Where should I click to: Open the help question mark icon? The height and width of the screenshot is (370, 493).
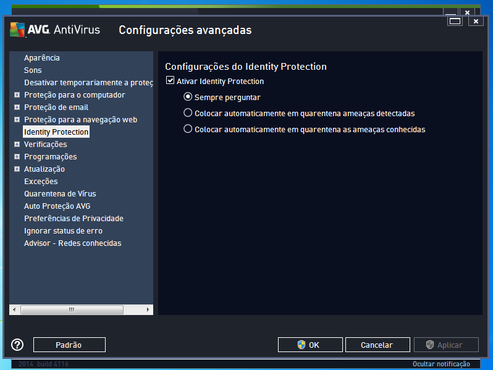(17, 345)
